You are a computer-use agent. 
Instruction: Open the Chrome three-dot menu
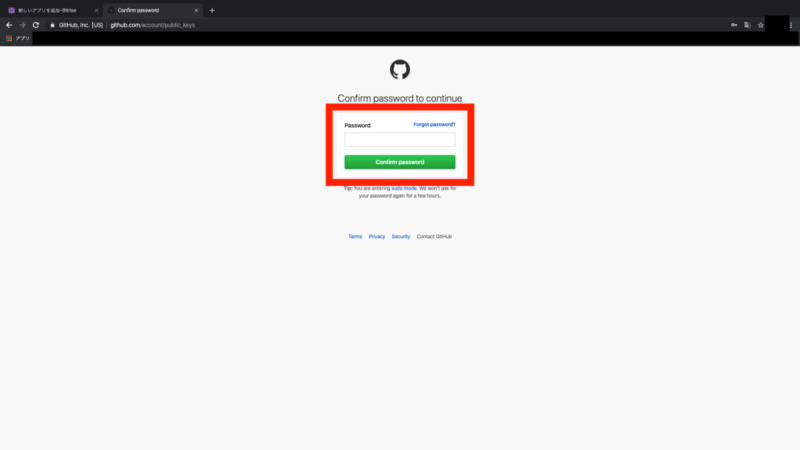point(791,25)
